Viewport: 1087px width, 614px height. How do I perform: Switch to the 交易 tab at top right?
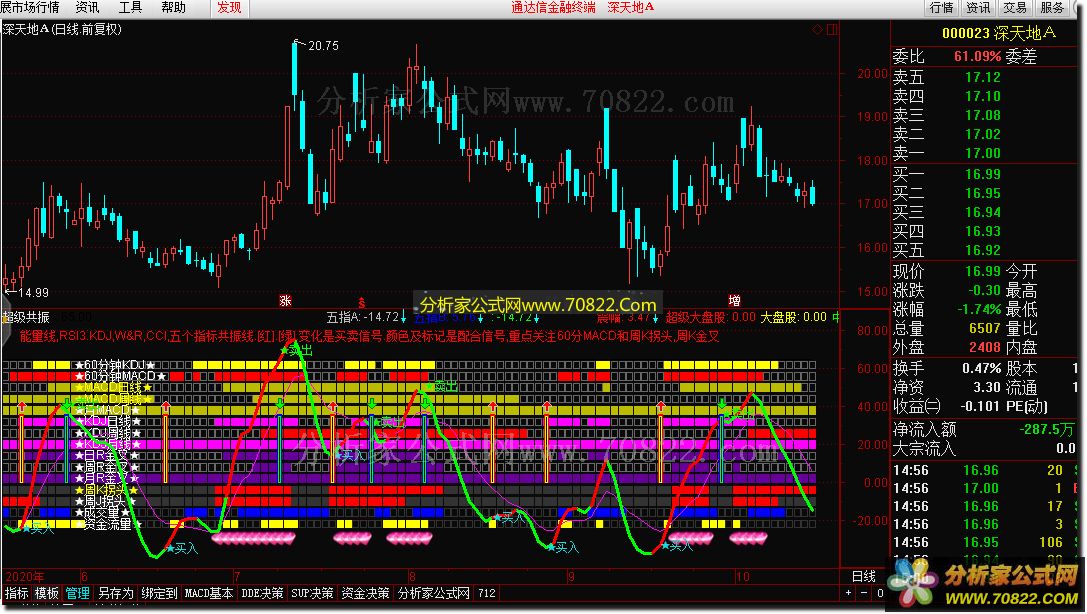[x=1015, y=8]
